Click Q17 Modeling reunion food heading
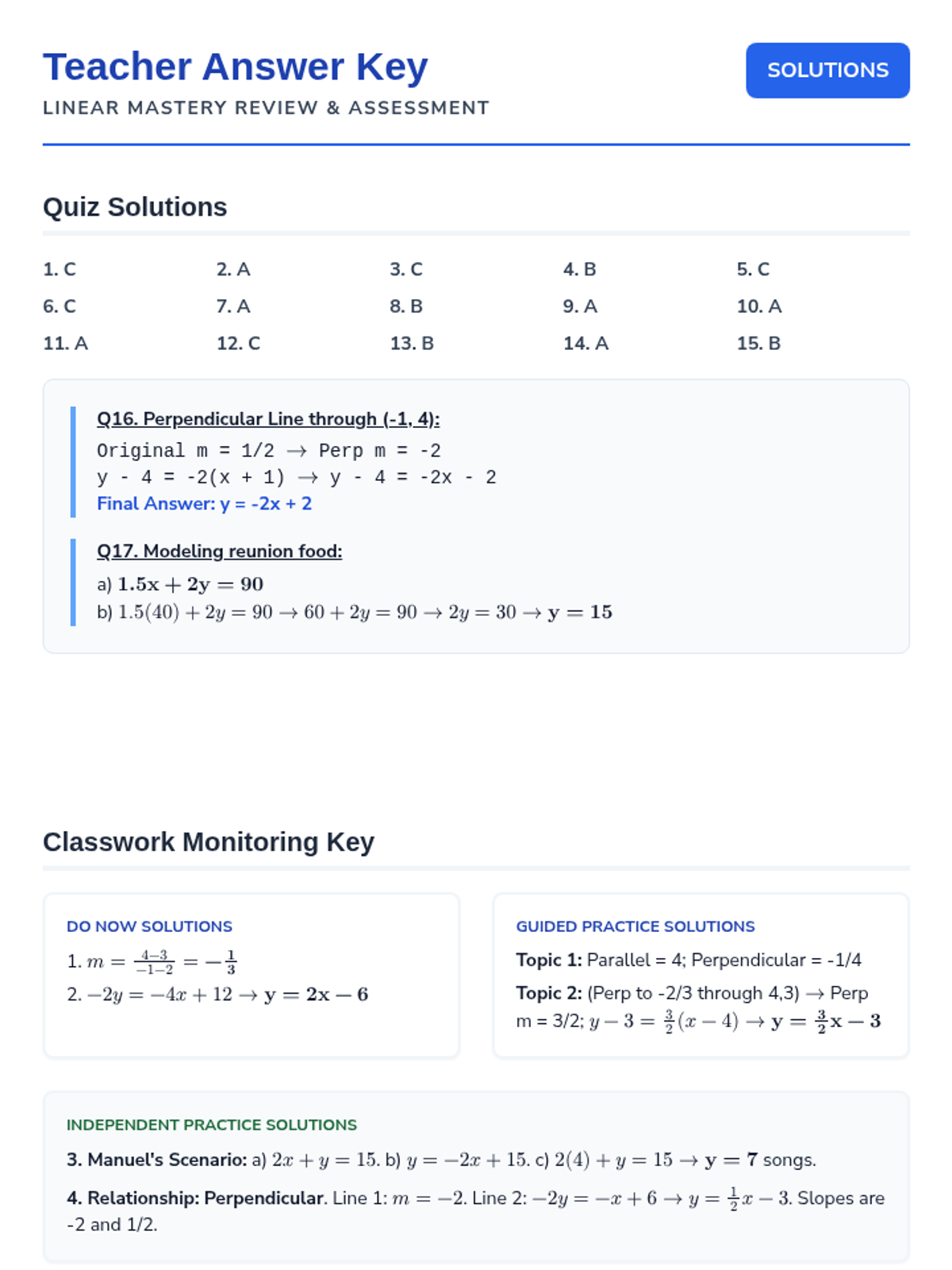The width and height of the screenshot is (952, 1270). point(220,551)
